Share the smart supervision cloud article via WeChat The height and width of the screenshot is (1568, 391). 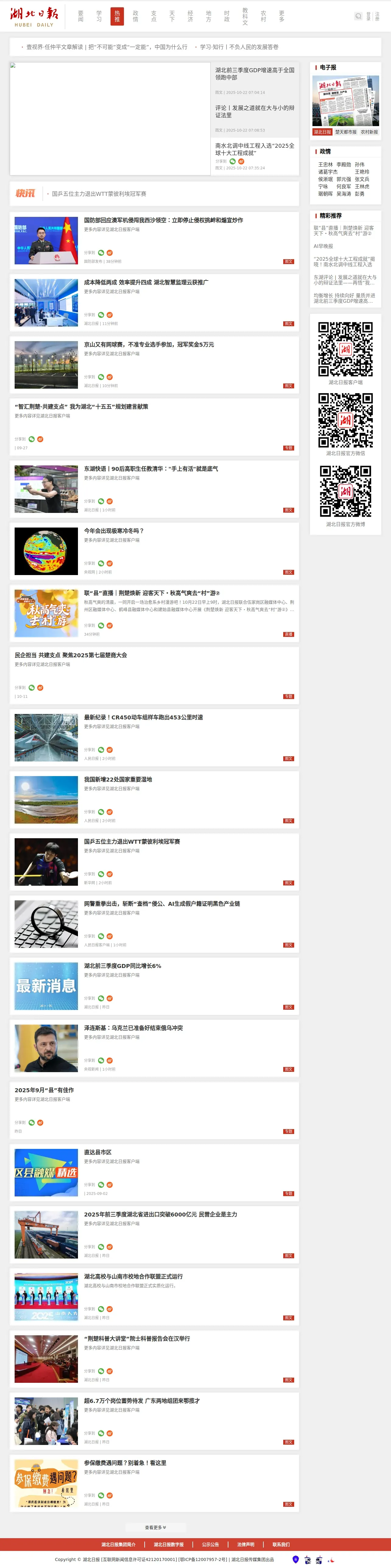point(101,315)
